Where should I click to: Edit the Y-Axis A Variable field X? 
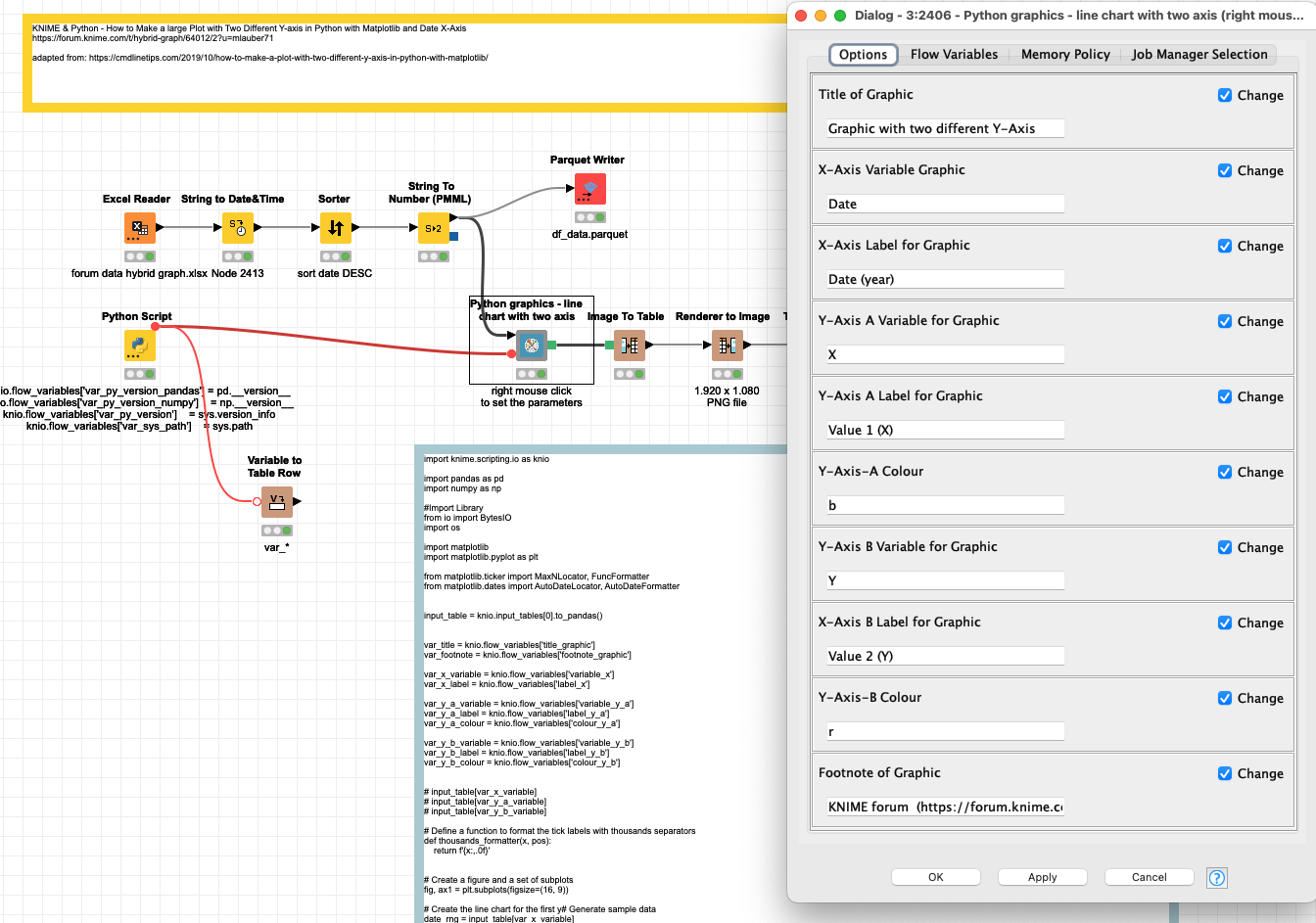[945, 354]
